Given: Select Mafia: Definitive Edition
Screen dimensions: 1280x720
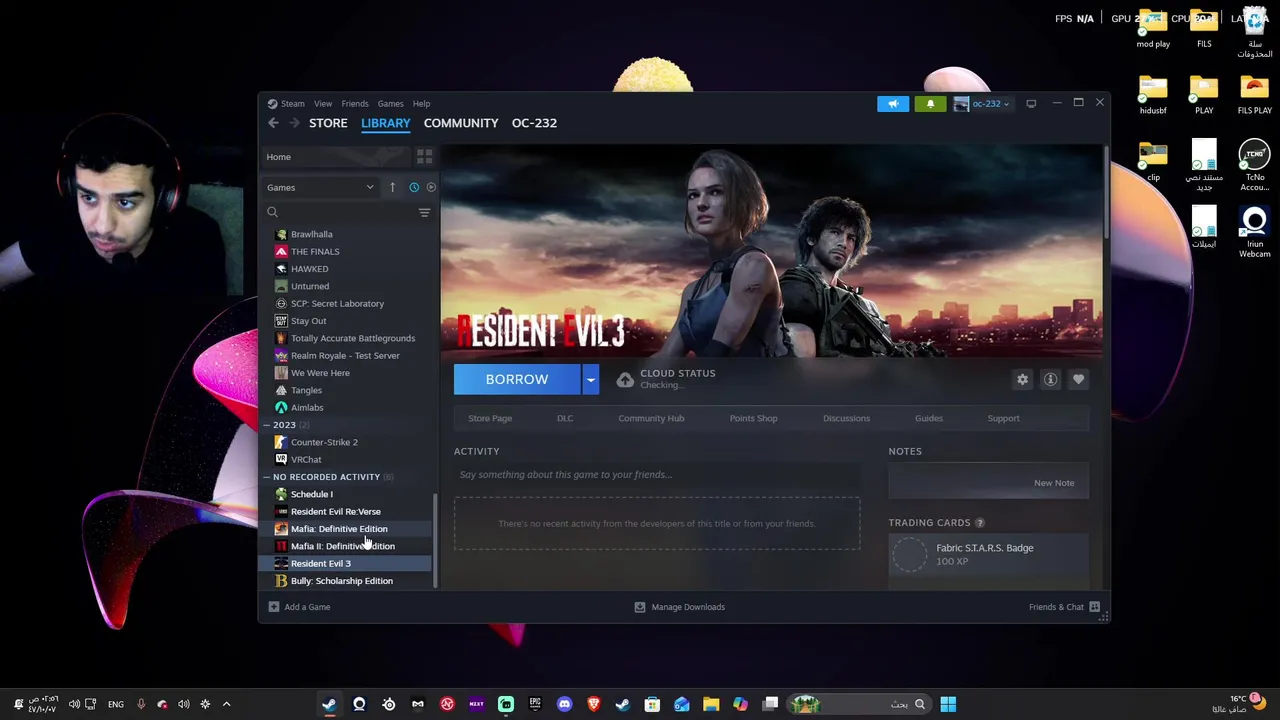Looking at the screenshot, I should tap(339, 529).
